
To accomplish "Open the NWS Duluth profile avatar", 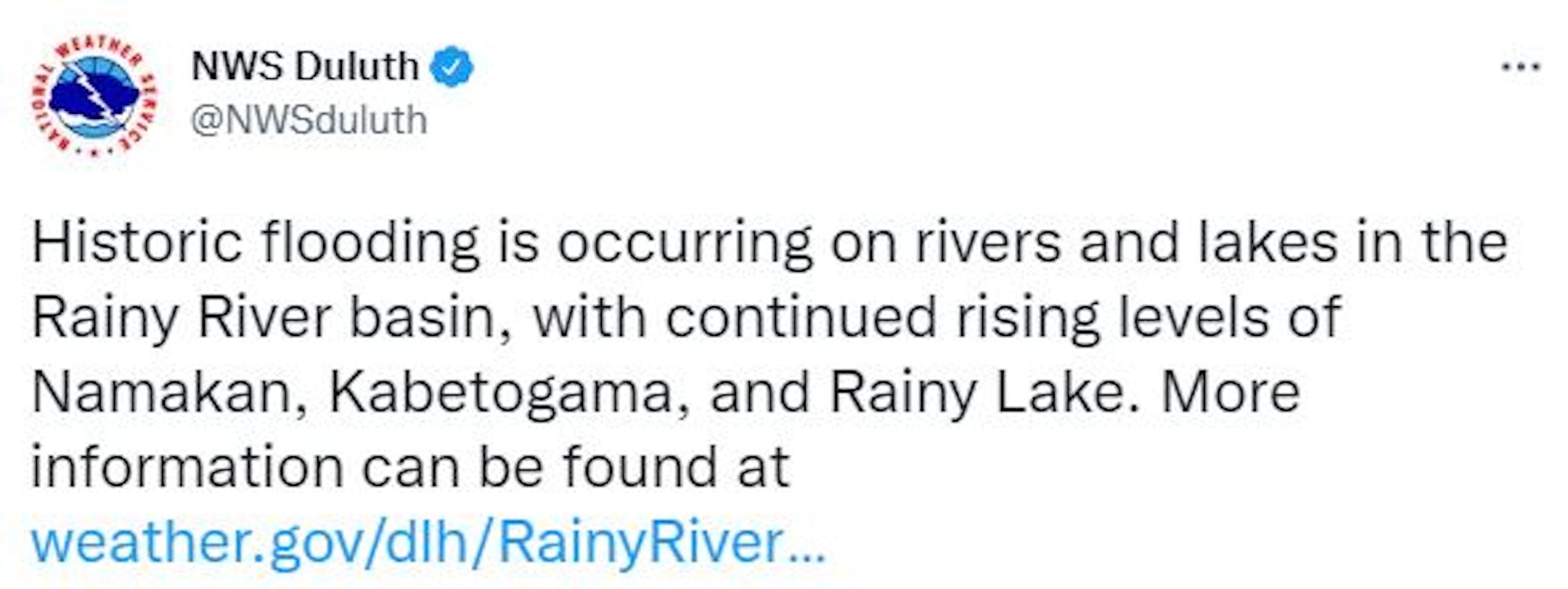I will (x=94, y=96).
